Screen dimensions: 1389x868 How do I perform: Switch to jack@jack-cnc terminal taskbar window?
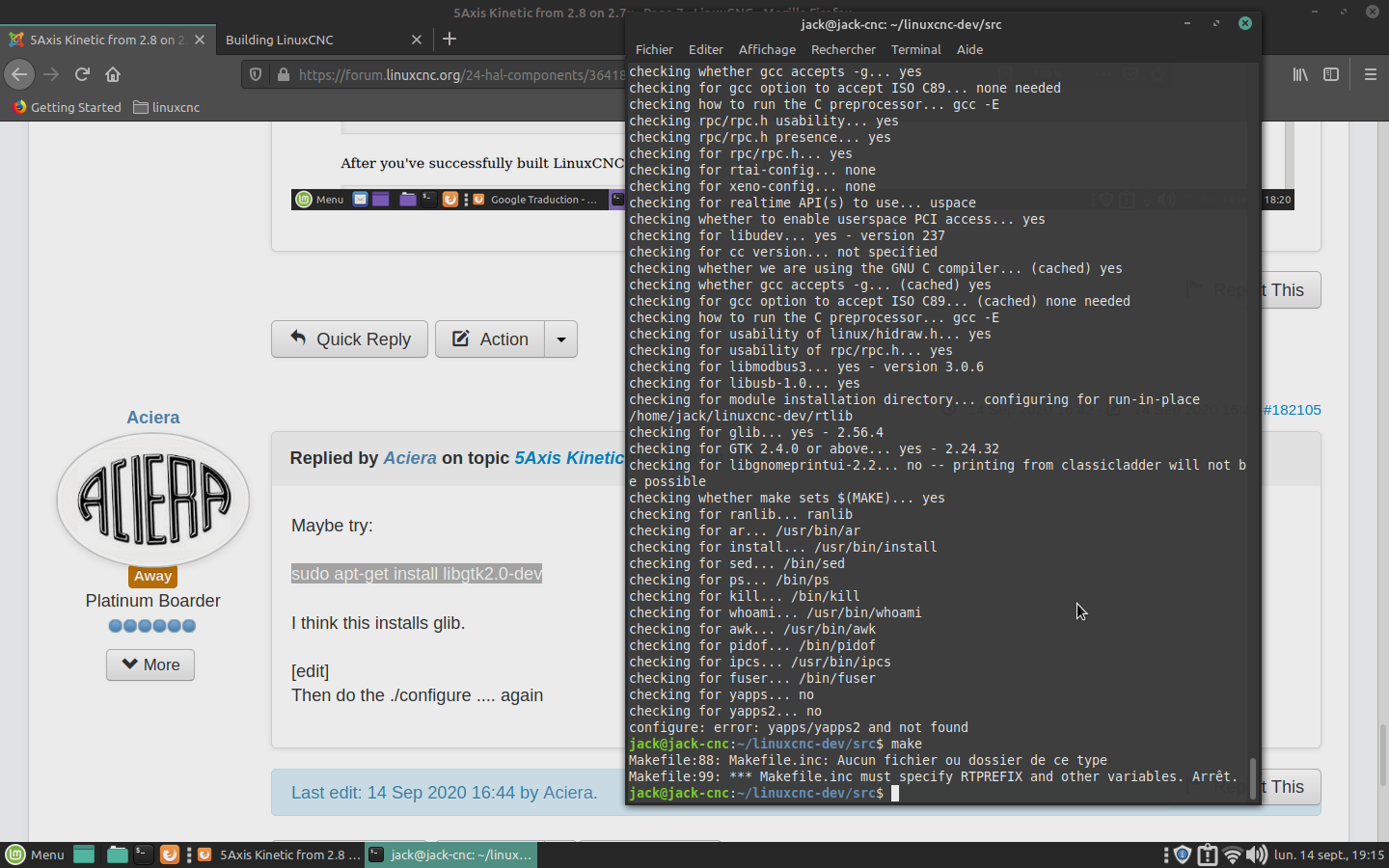click(x=450, y=854)
